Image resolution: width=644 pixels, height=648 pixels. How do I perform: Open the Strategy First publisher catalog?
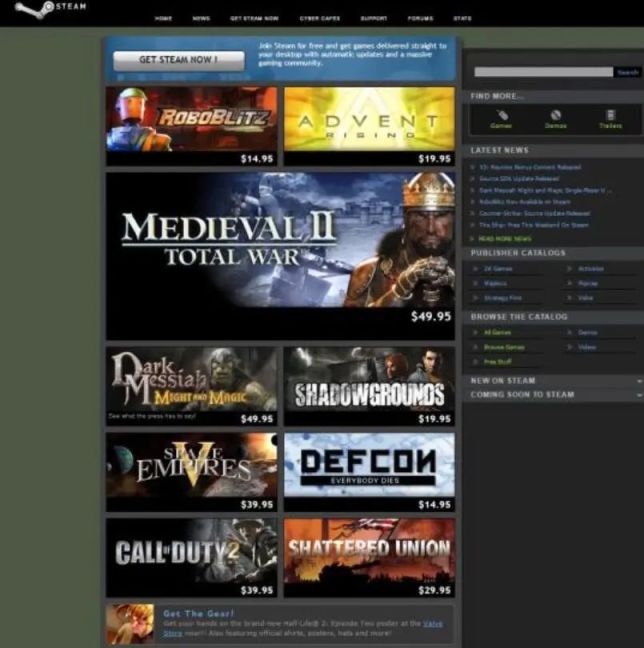[502, 298]
